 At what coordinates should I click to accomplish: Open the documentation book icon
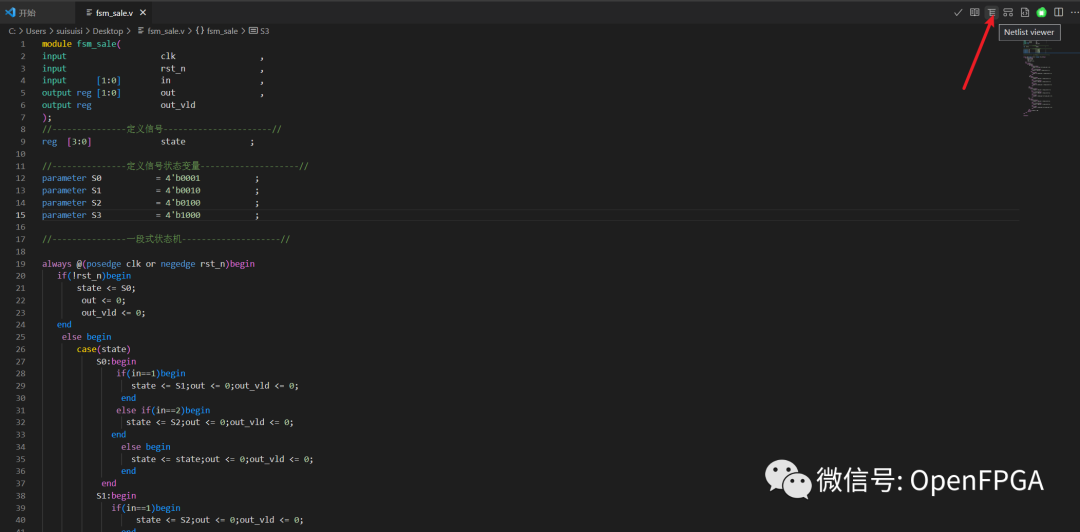point(975,12)
